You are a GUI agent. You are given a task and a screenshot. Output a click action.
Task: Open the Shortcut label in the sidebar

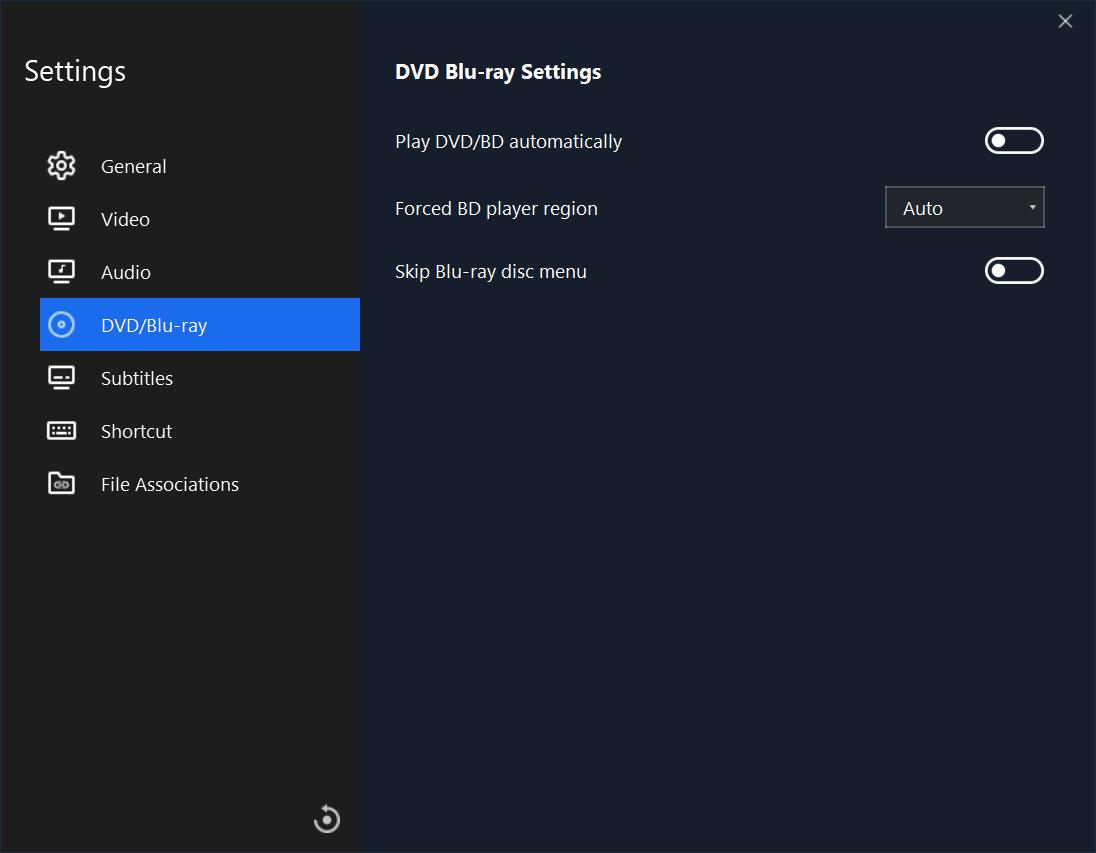coord(136,432)
